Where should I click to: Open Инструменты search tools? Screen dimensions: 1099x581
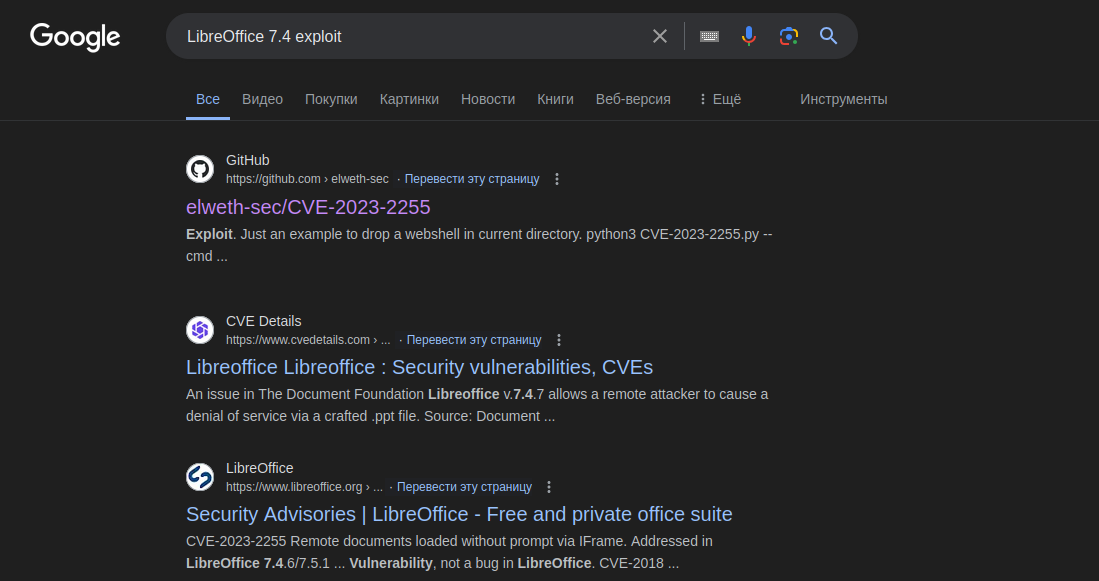click(x=844, y=100)
